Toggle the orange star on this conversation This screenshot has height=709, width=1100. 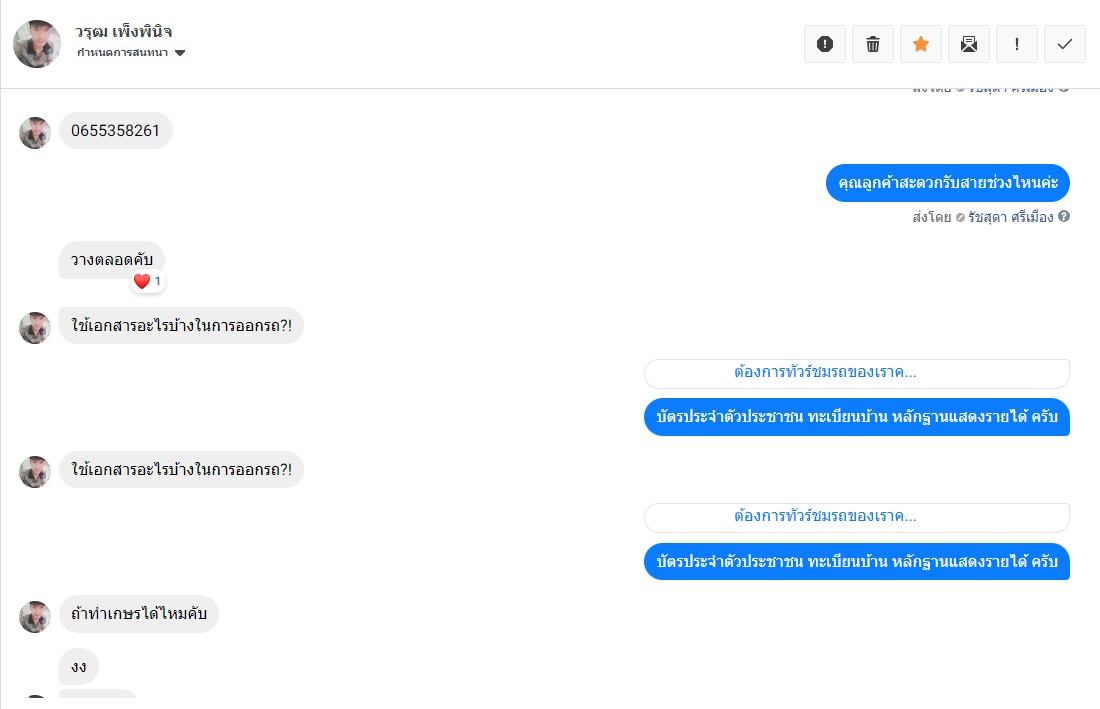pos(921,44)
